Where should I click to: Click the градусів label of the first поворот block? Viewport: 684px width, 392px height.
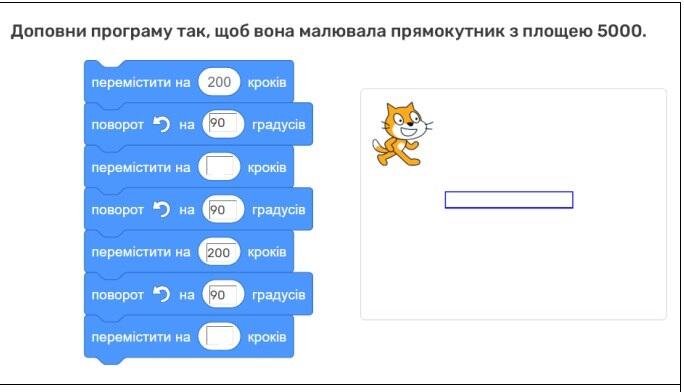(x=279, y=125)
